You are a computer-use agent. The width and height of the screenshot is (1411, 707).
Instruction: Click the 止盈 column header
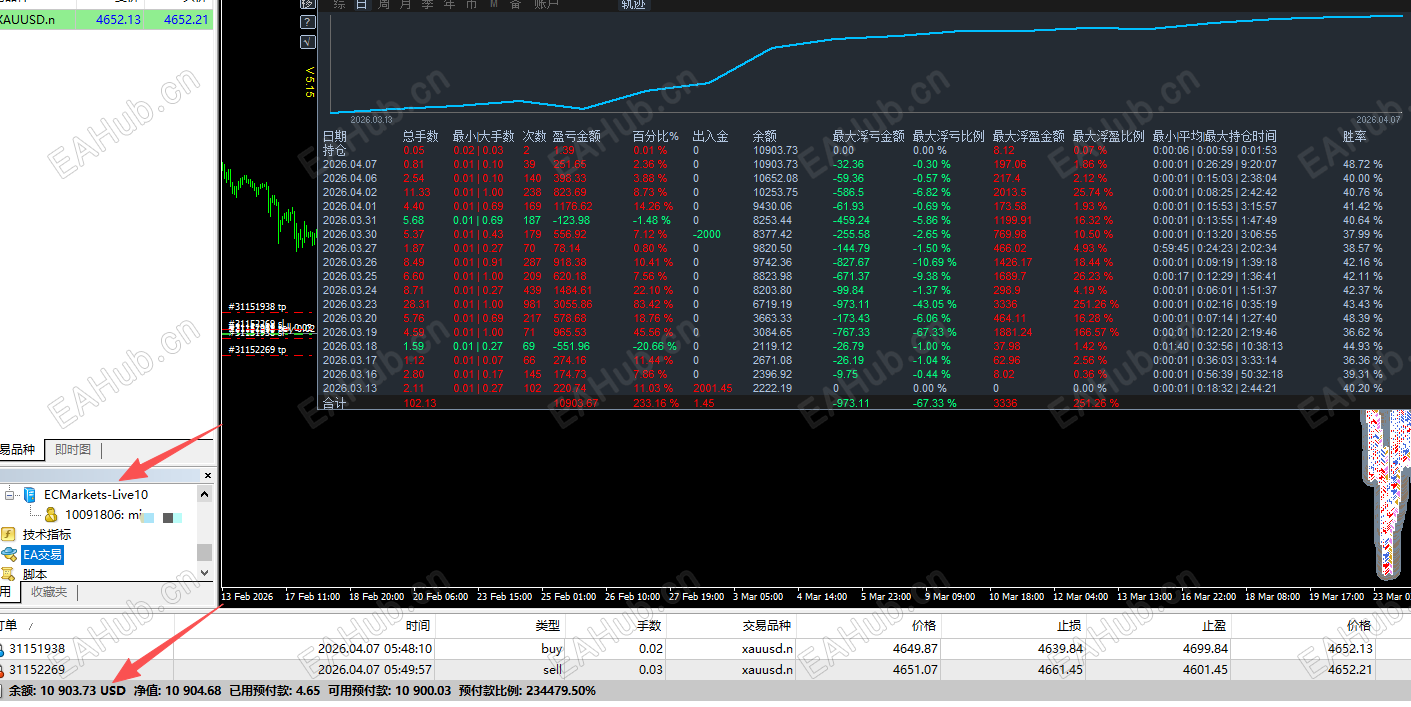tap(1214, 625)
